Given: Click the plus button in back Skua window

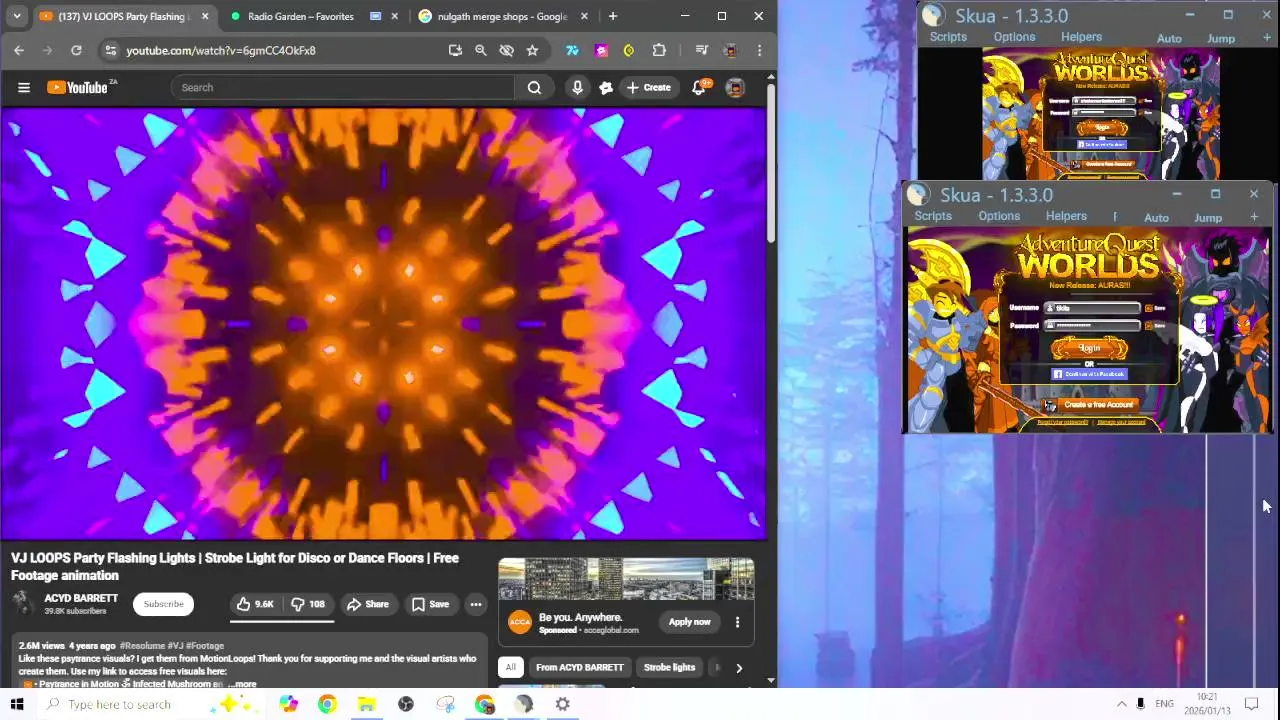Looking at the screenshot, I should coord(1267,38).
